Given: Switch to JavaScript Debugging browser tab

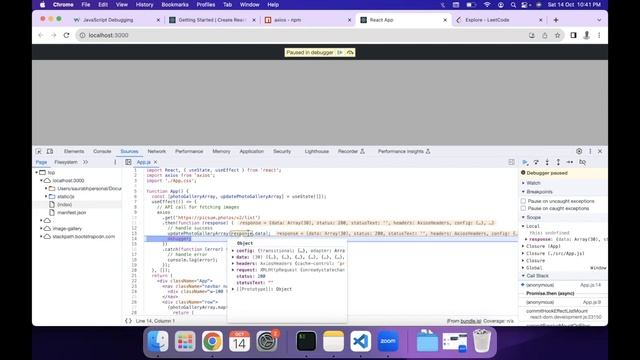Looking at the screenshot, I should click(117, 20).
